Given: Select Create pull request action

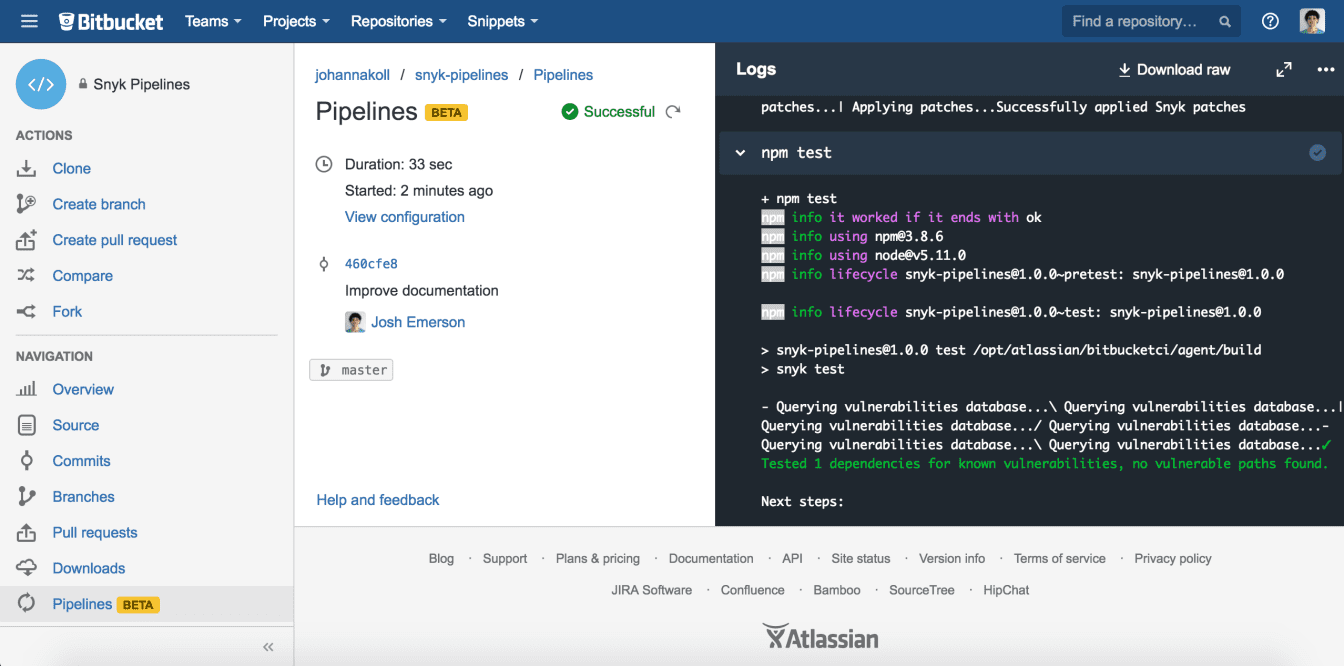Looking at the screenshot, I should (x=115, y=240).
